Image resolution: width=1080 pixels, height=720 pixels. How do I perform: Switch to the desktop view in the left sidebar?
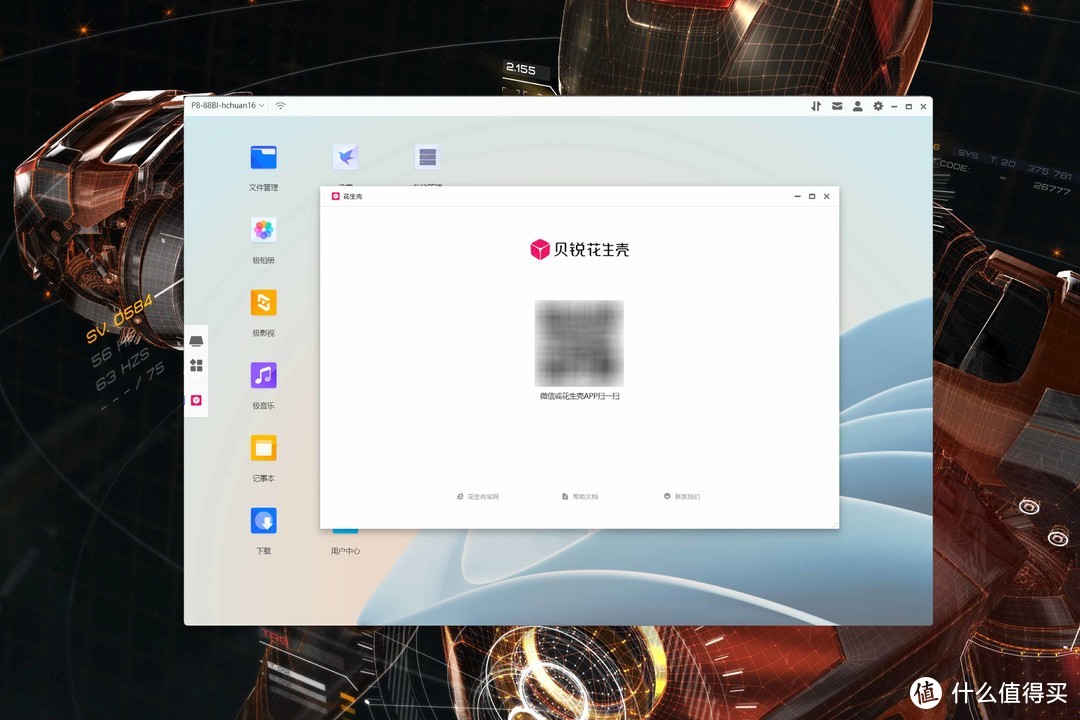(196, 340)
